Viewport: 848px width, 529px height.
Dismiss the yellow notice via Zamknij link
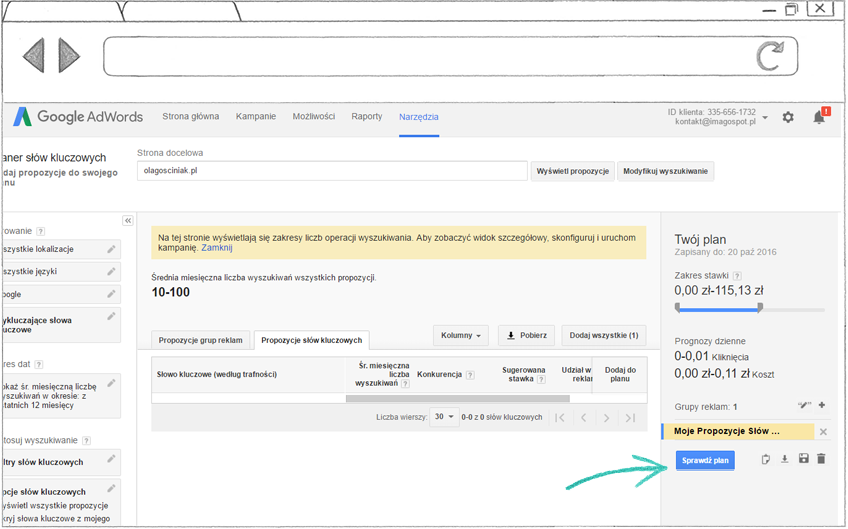(217, 248)
